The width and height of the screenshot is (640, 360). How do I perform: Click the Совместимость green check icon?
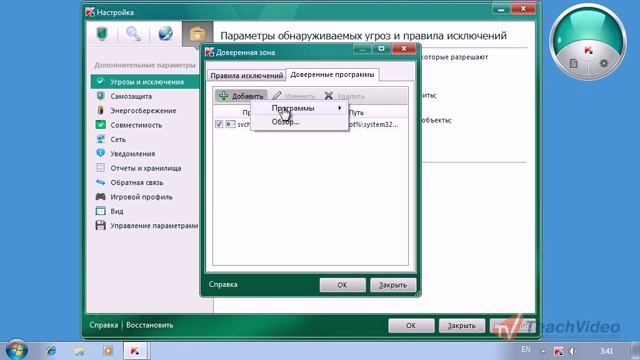coord(100,124)
